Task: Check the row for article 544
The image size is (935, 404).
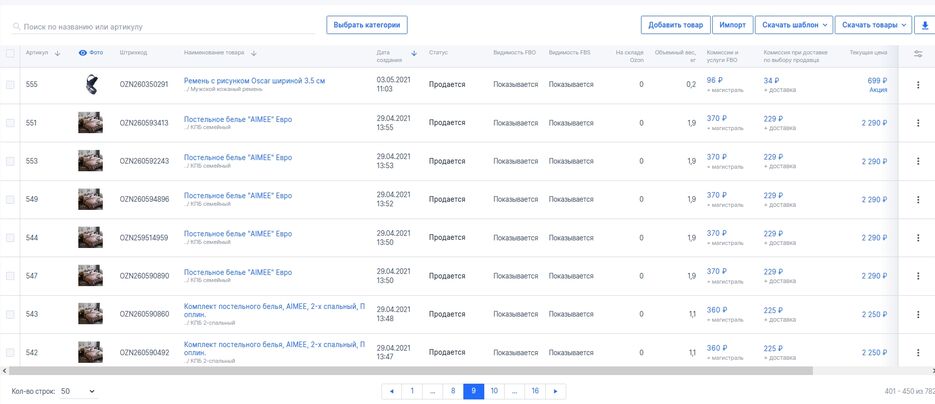Action: (10, 238)
